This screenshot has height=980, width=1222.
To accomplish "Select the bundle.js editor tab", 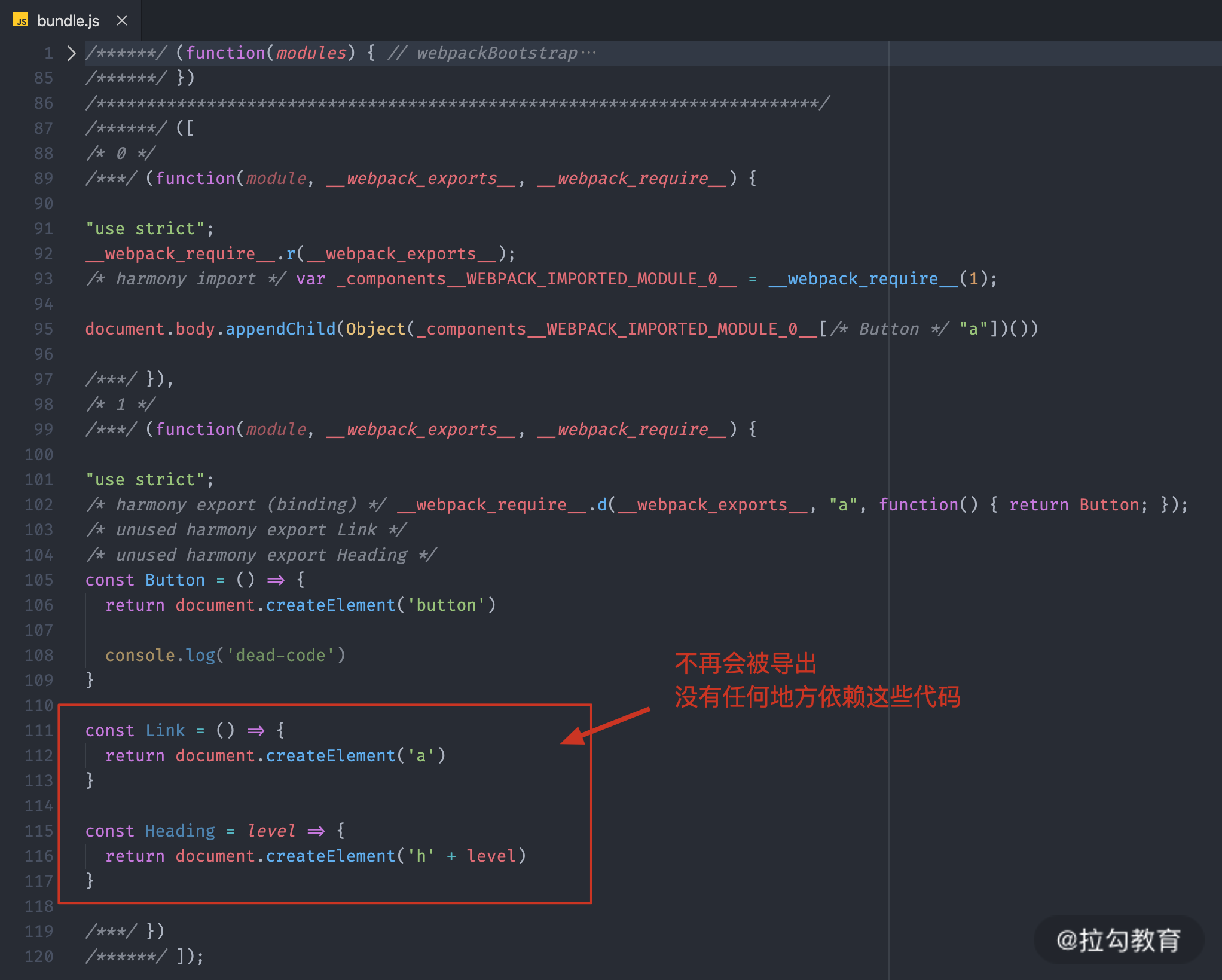I will [x=68, y=21].
